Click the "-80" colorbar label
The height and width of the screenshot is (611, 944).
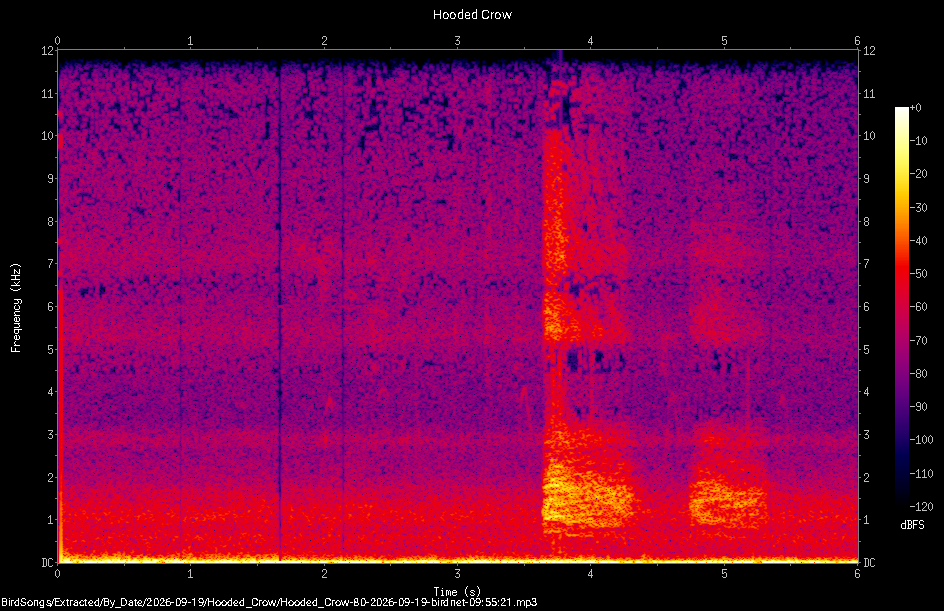click(x=918, y=374)
